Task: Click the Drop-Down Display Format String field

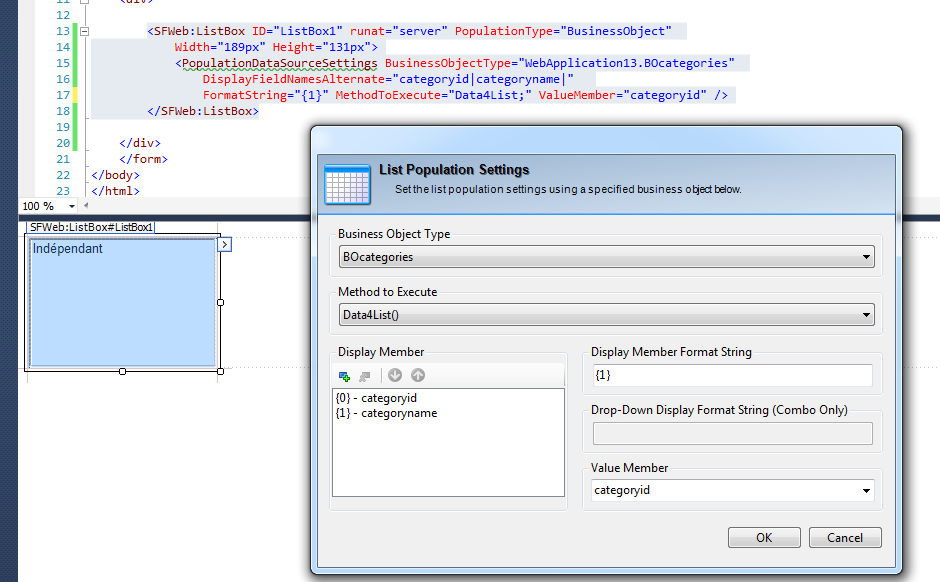Action: [x=732, y=433]
